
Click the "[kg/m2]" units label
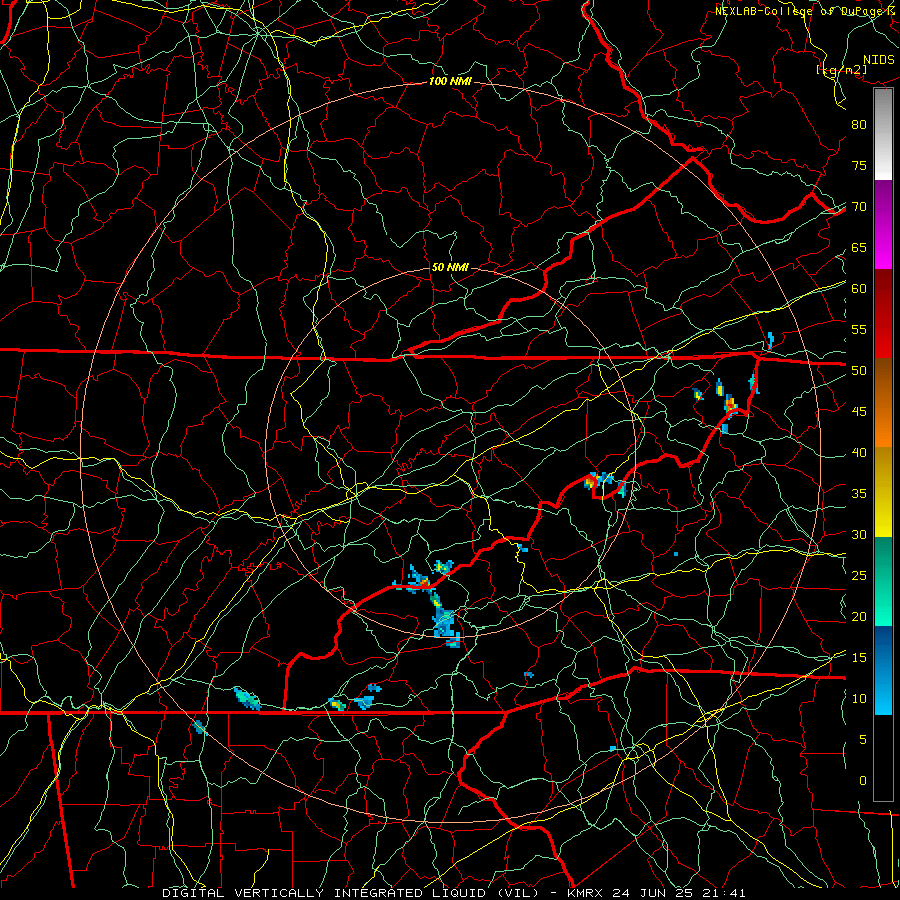point(841,70)
